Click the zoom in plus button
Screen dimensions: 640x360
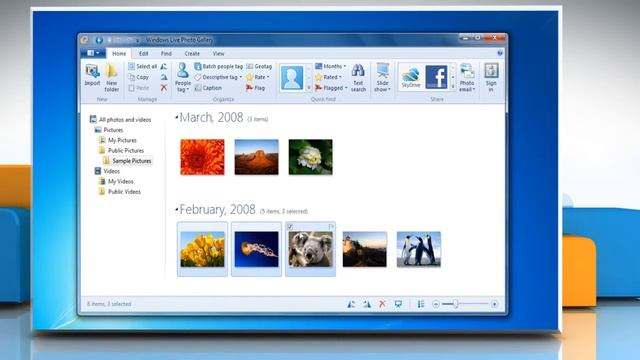coord(494,304)
